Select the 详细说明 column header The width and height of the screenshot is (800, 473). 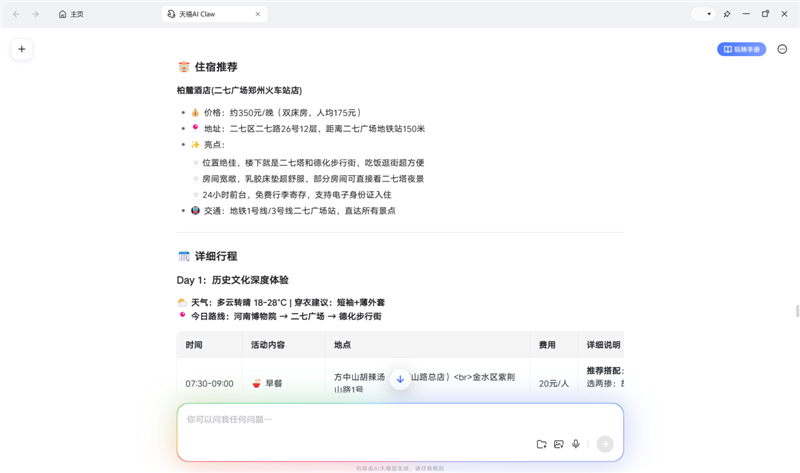click(x=604, y=345)
